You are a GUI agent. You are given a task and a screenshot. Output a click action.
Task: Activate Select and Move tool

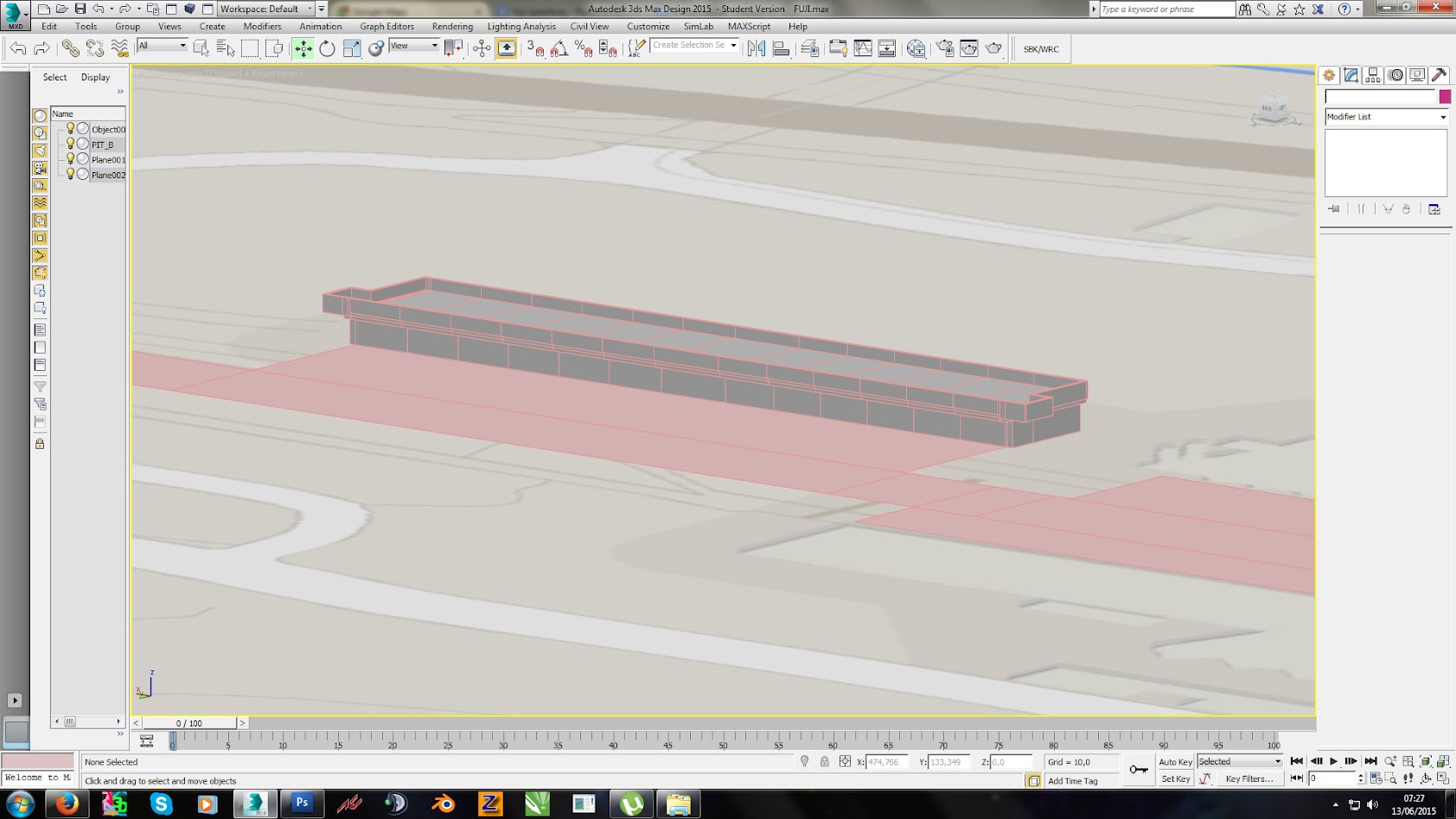[x=303, y=49]
